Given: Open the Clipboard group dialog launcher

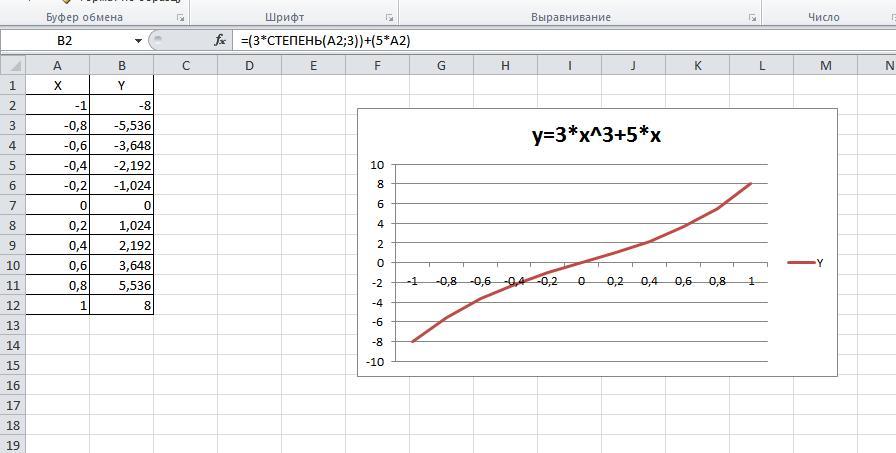Looking at the screenshot, I should click(181, 18).
